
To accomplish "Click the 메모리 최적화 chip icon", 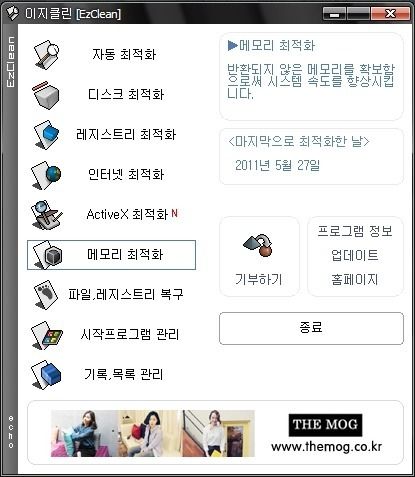I will tap(48, 255).
